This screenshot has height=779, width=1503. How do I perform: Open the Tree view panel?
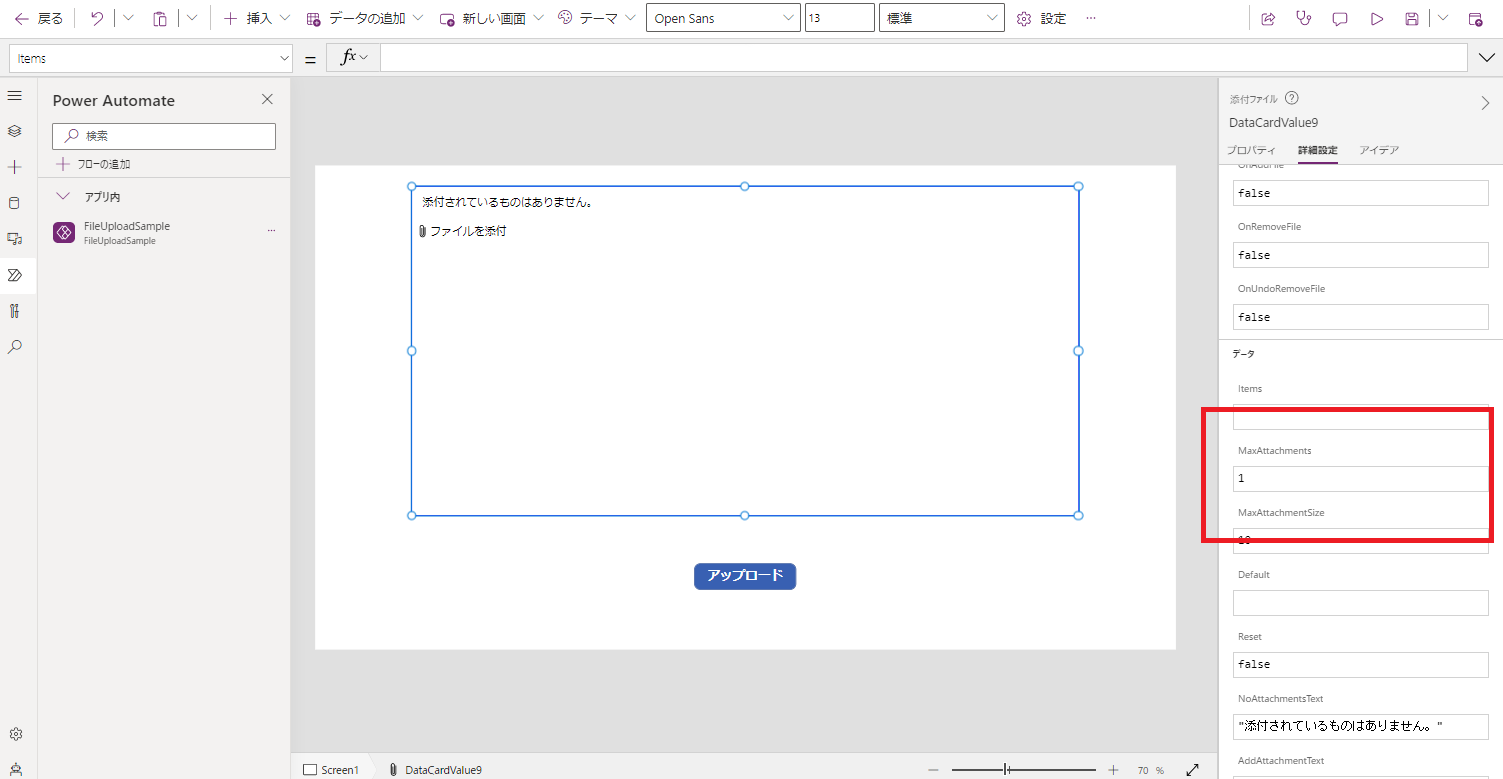14,131
